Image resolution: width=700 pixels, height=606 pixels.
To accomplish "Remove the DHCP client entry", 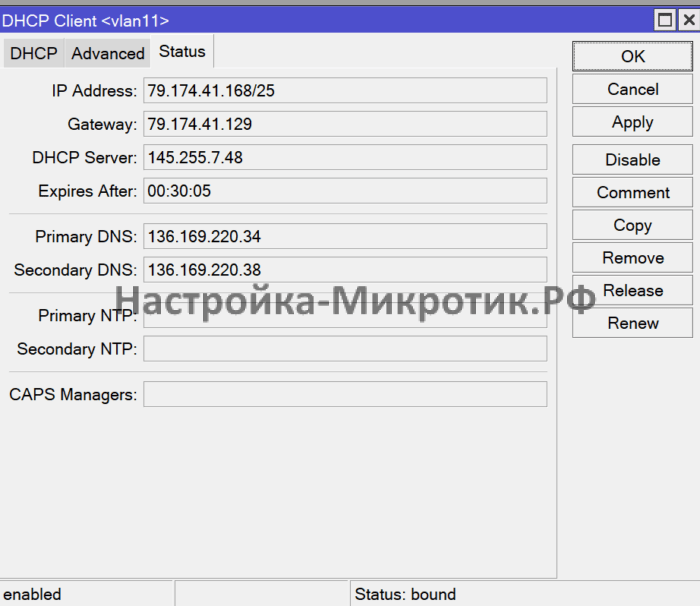I will point(632,258).
